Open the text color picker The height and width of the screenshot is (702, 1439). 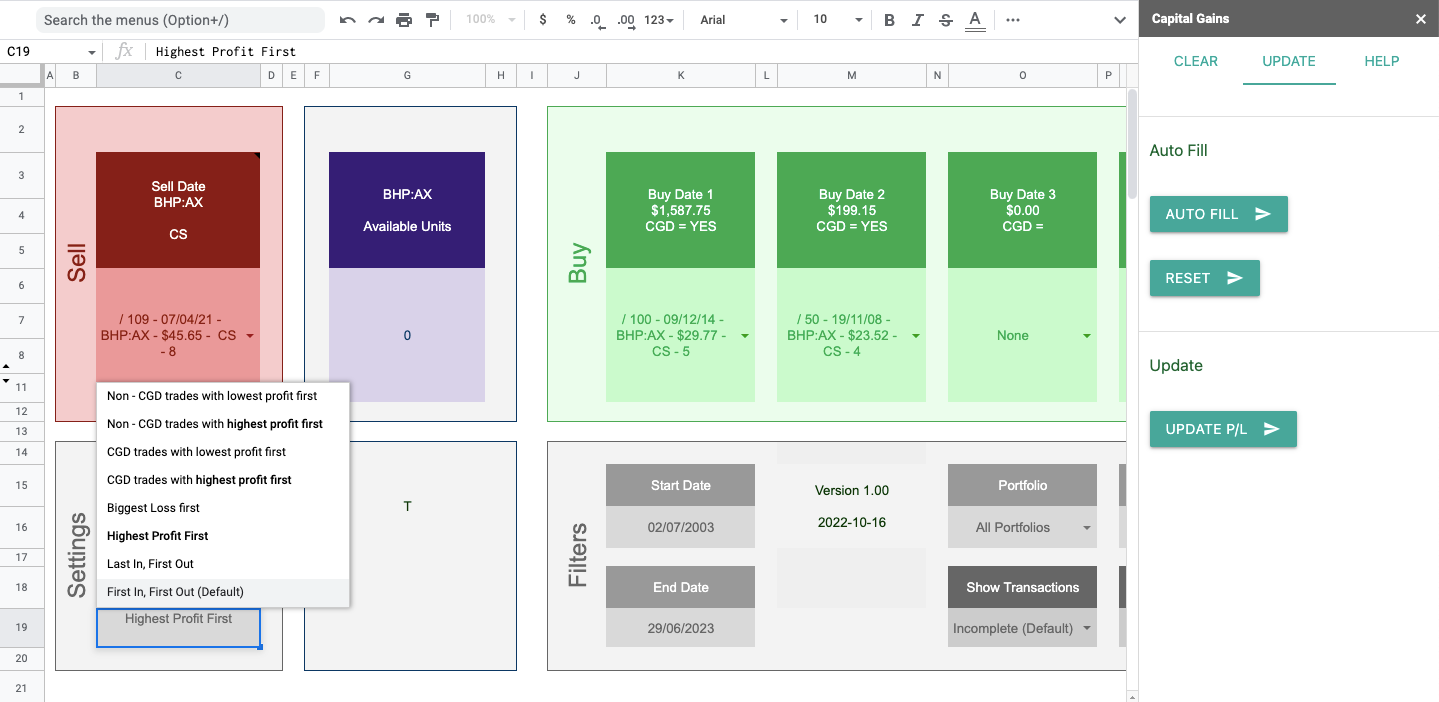click(x=975, y=20)
